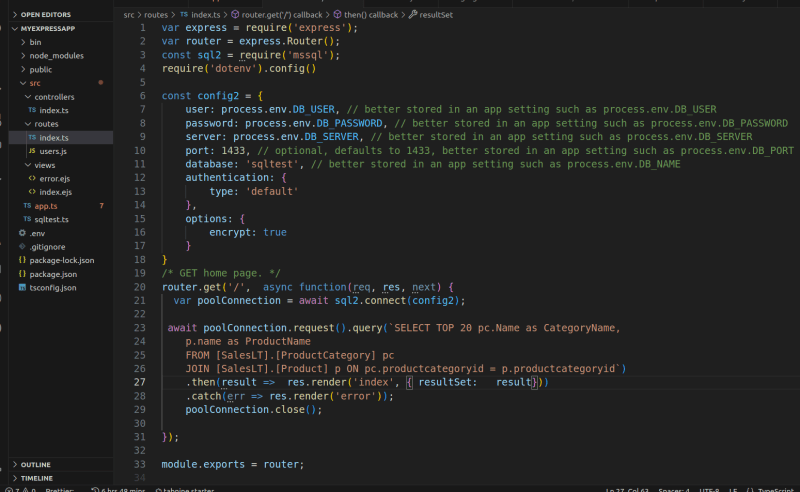This screenshot has height=492, width=800.
Task: Click the braces icon of package-lock.json
Action: [22, 260]
